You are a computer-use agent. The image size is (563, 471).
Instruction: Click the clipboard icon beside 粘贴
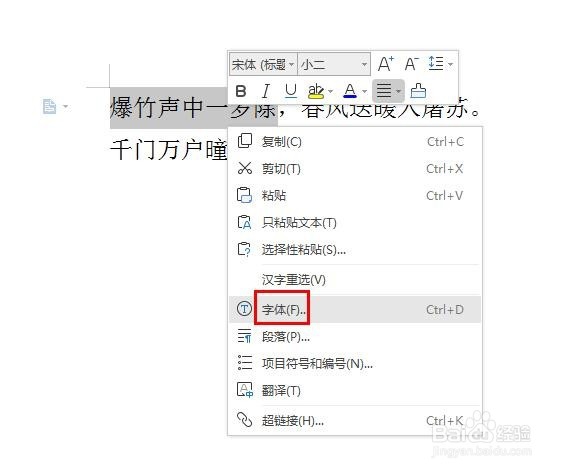[x=245, y=195]
